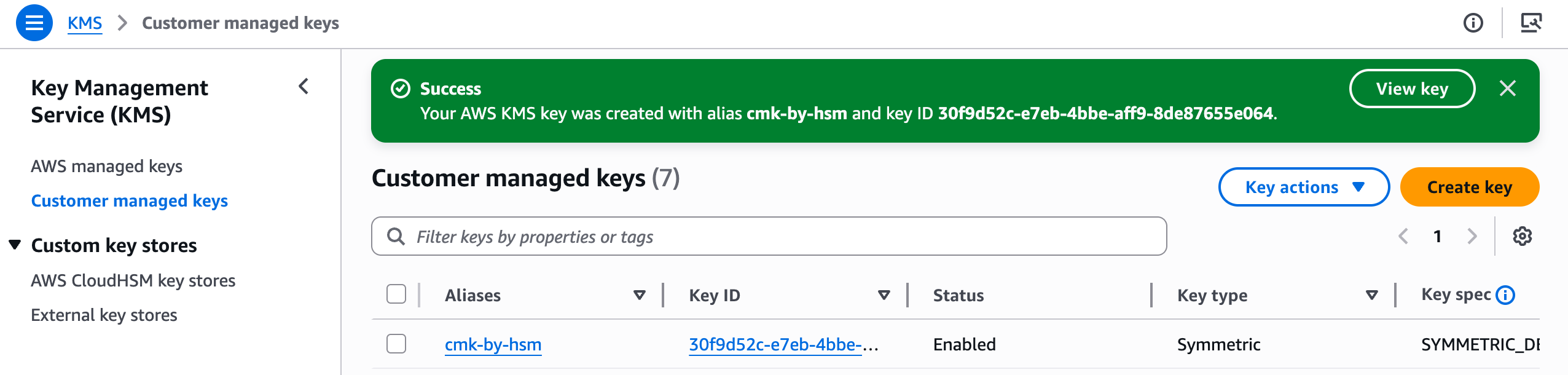Open the hamburger navigation menu
The image size is (1568, 375).
click(x=34, y=23)
